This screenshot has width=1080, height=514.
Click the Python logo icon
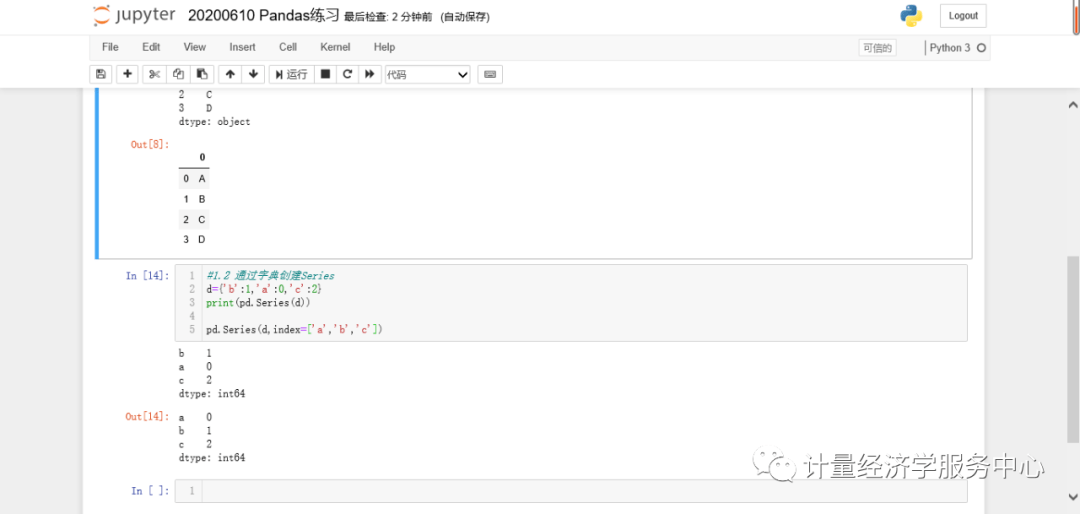tap(911, 16)
